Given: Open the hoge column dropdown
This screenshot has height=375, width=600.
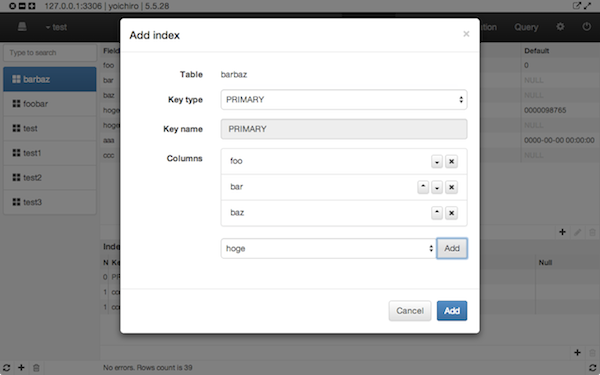Looking at the screenshot, I should (x=328, y=248).
